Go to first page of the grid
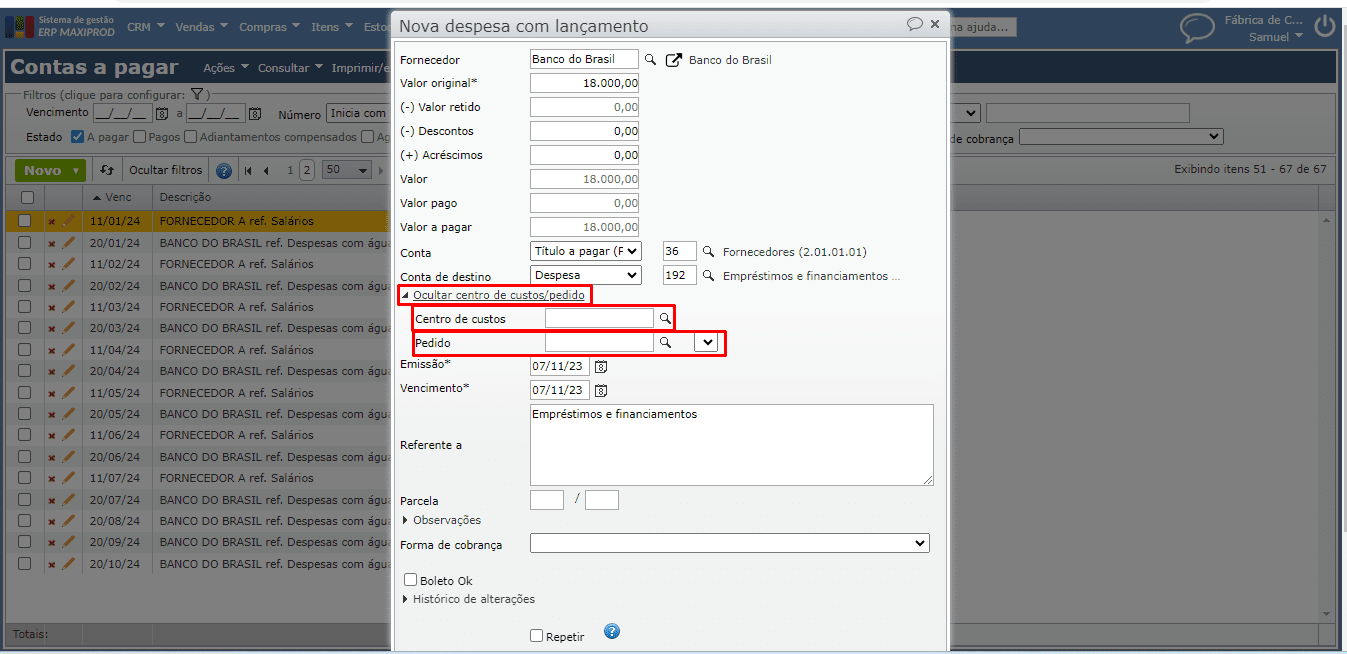 coord(248,171)
